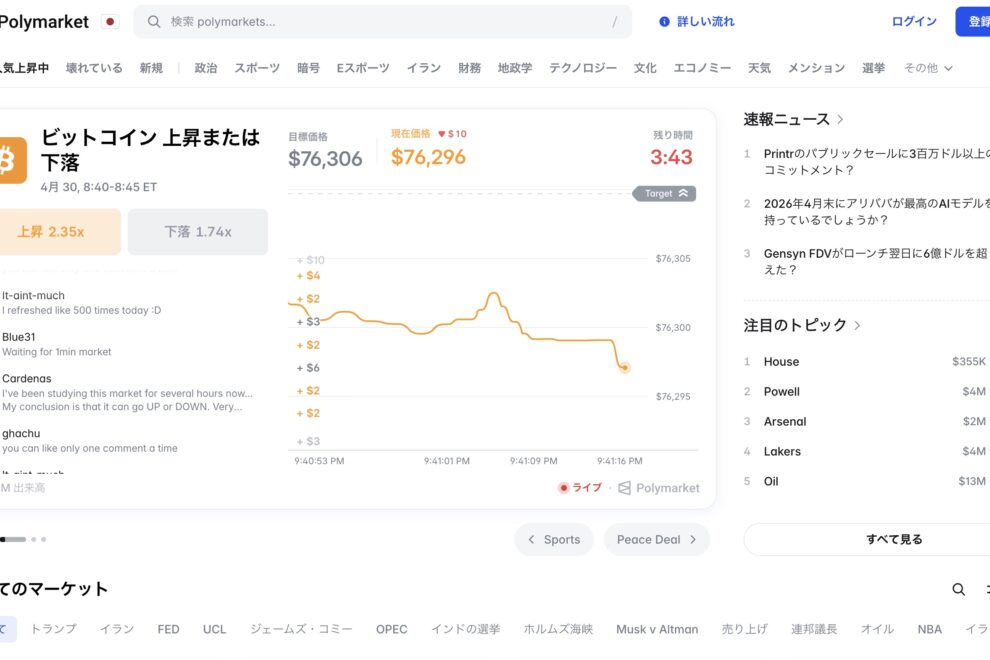This screenshot has width=990, height=660.
Task: Click the red dot beside the Polymarket logo
Action: [110, 20]
